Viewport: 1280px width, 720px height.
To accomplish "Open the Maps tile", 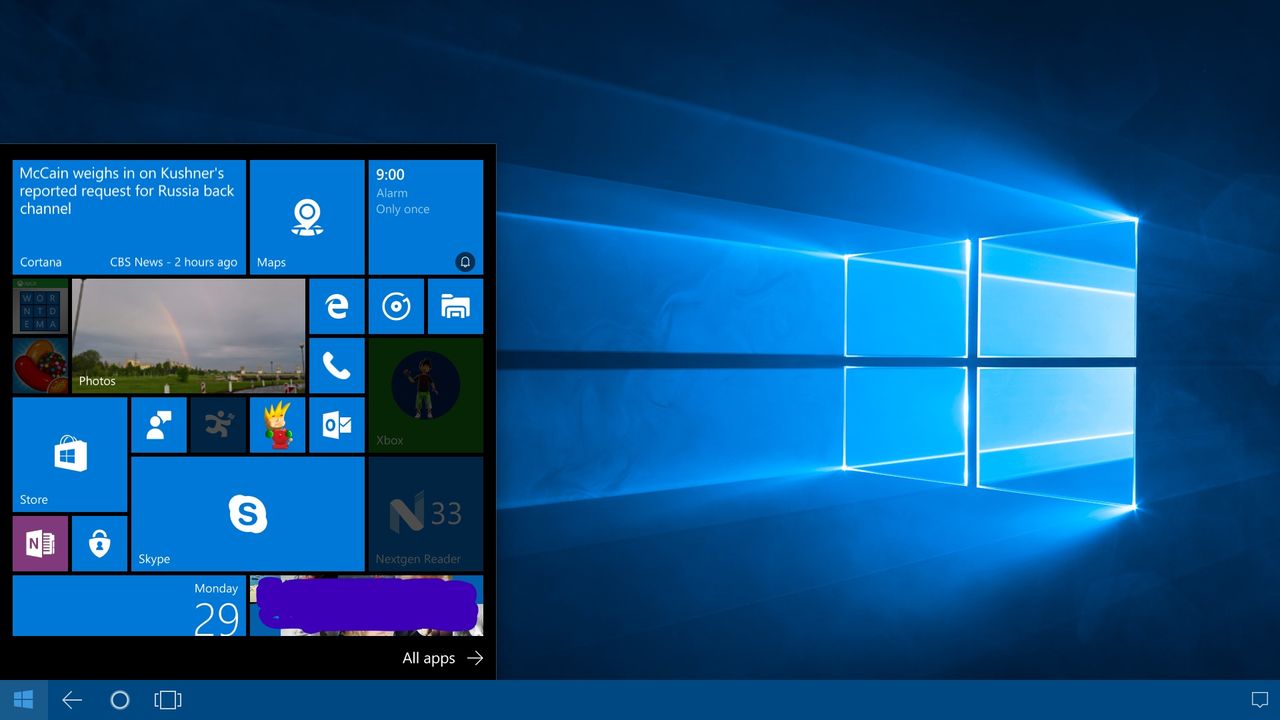I will 307,217.
